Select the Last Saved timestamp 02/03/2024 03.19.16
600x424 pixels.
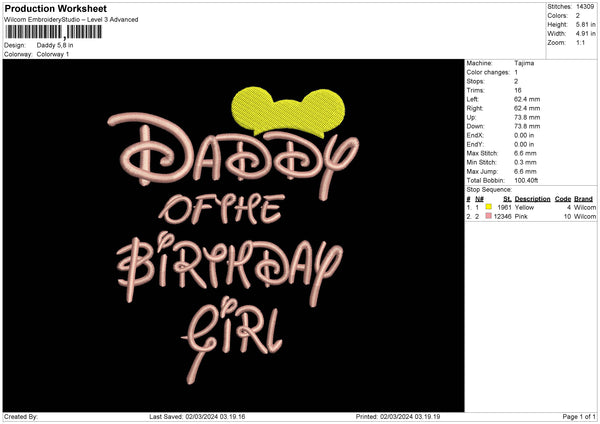(x=215, y=417)
